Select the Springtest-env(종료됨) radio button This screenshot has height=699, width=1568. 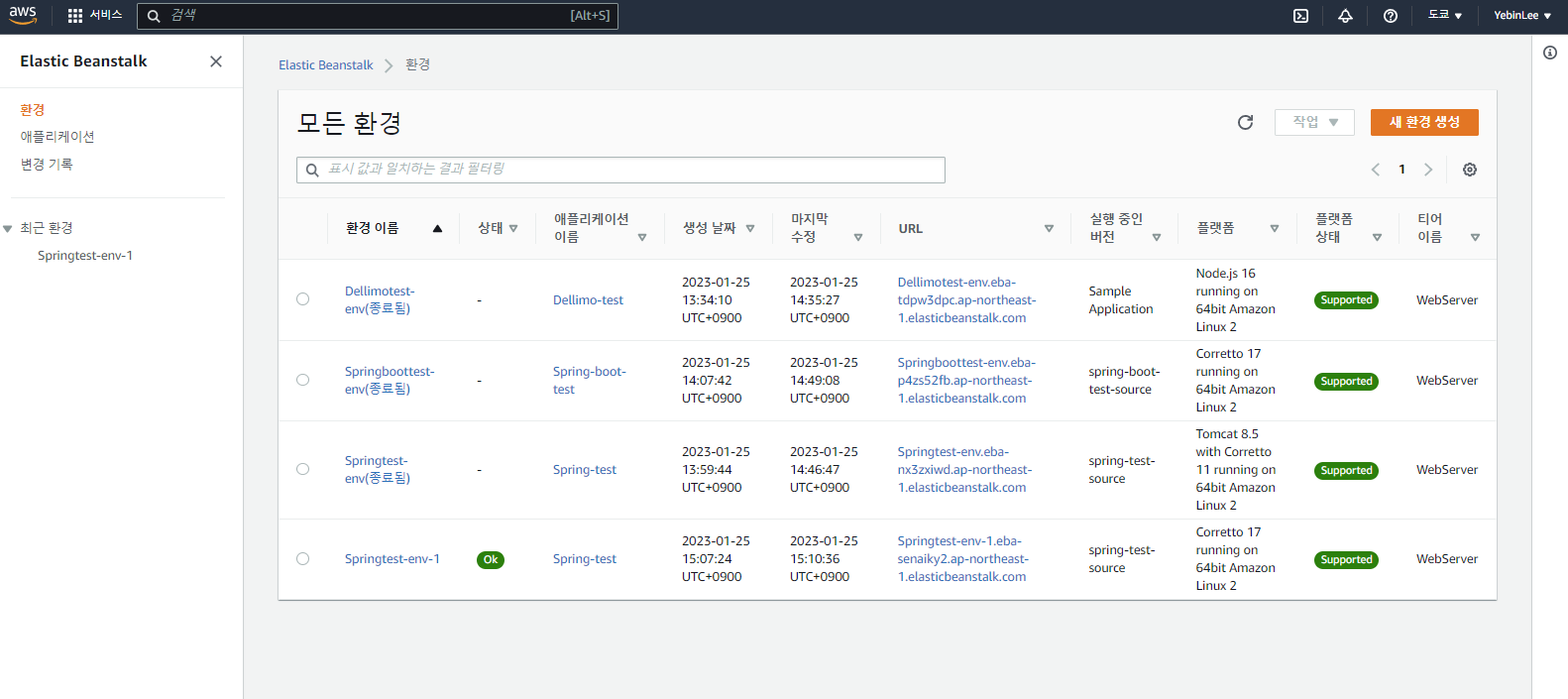pos(303,469)
